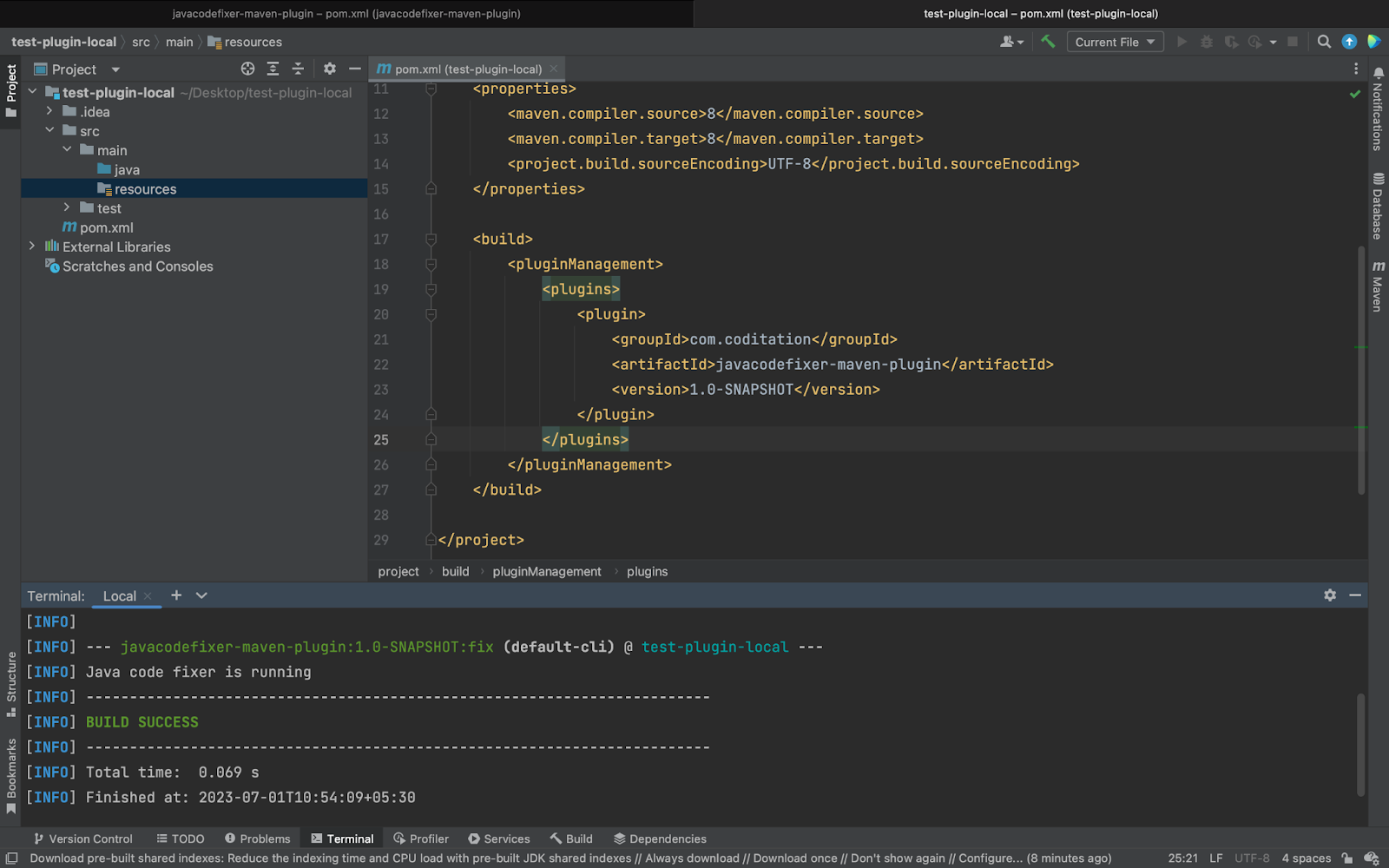
Task: Expand the .idea folder
Action: pyautogui.click(x=49, y=111)
